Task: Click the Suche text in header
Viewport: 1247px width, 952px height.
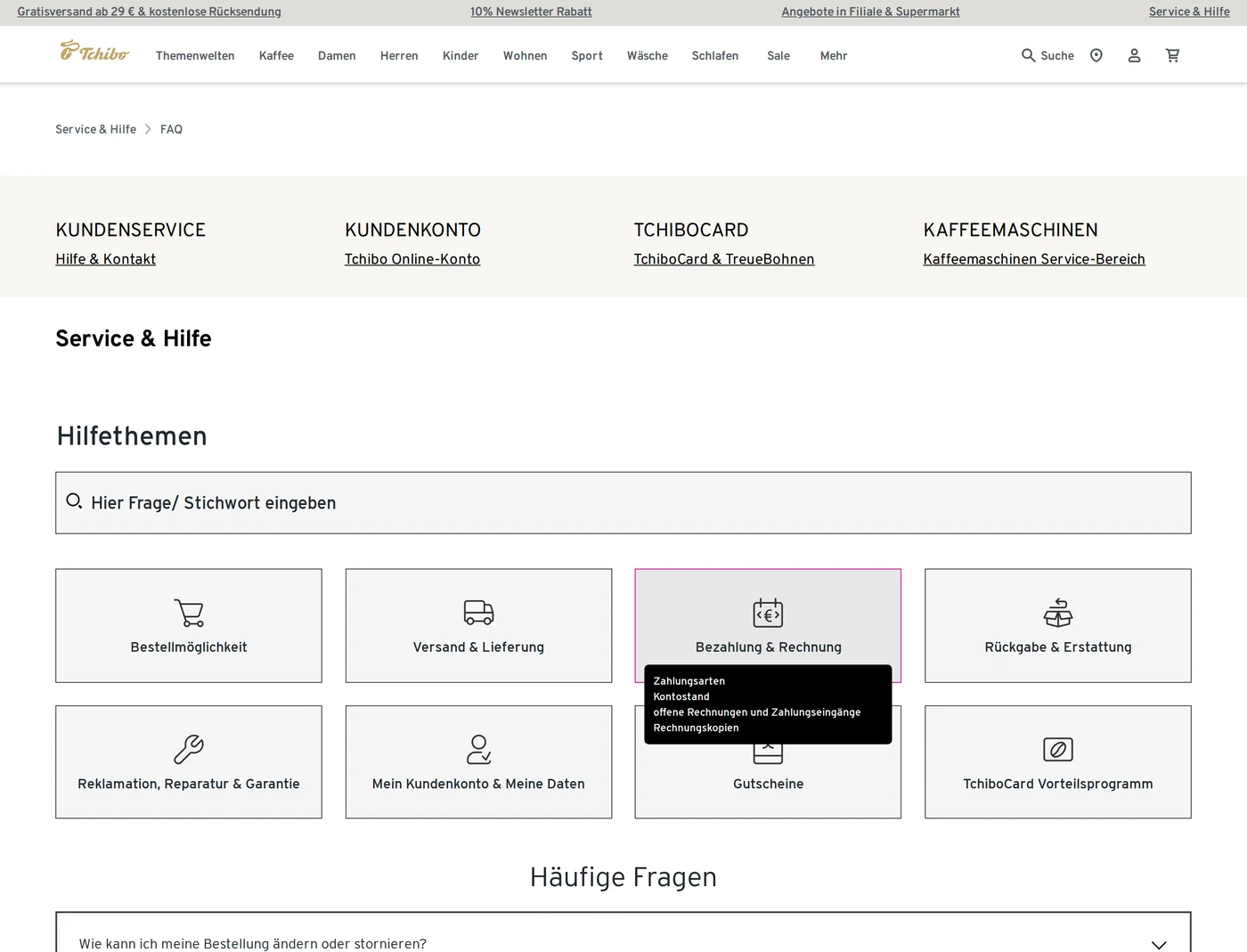Action: (1057, 55)
